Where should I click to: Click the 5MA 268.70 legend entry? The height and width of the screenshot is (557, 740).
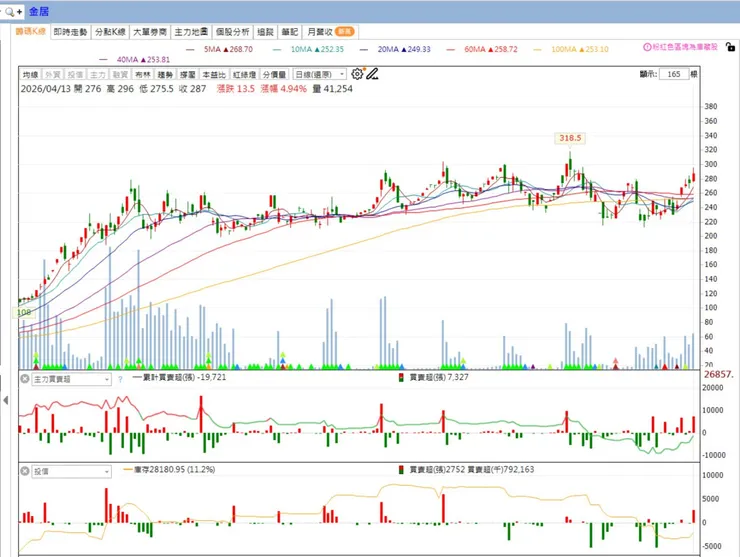pyautogui.click(x=219, y=49)
